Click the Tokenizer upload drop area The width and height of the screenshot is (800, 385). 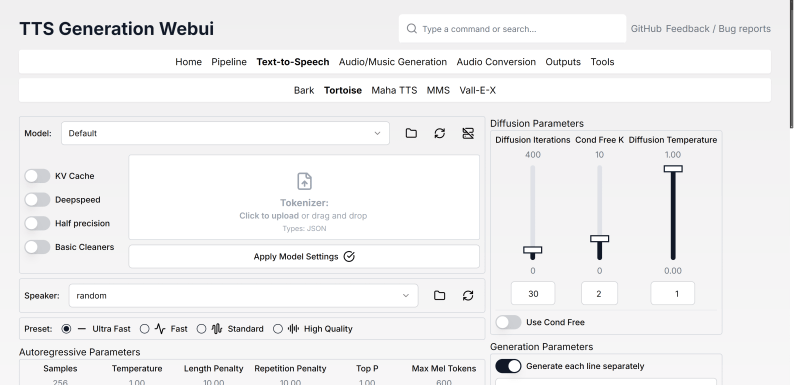304,197
